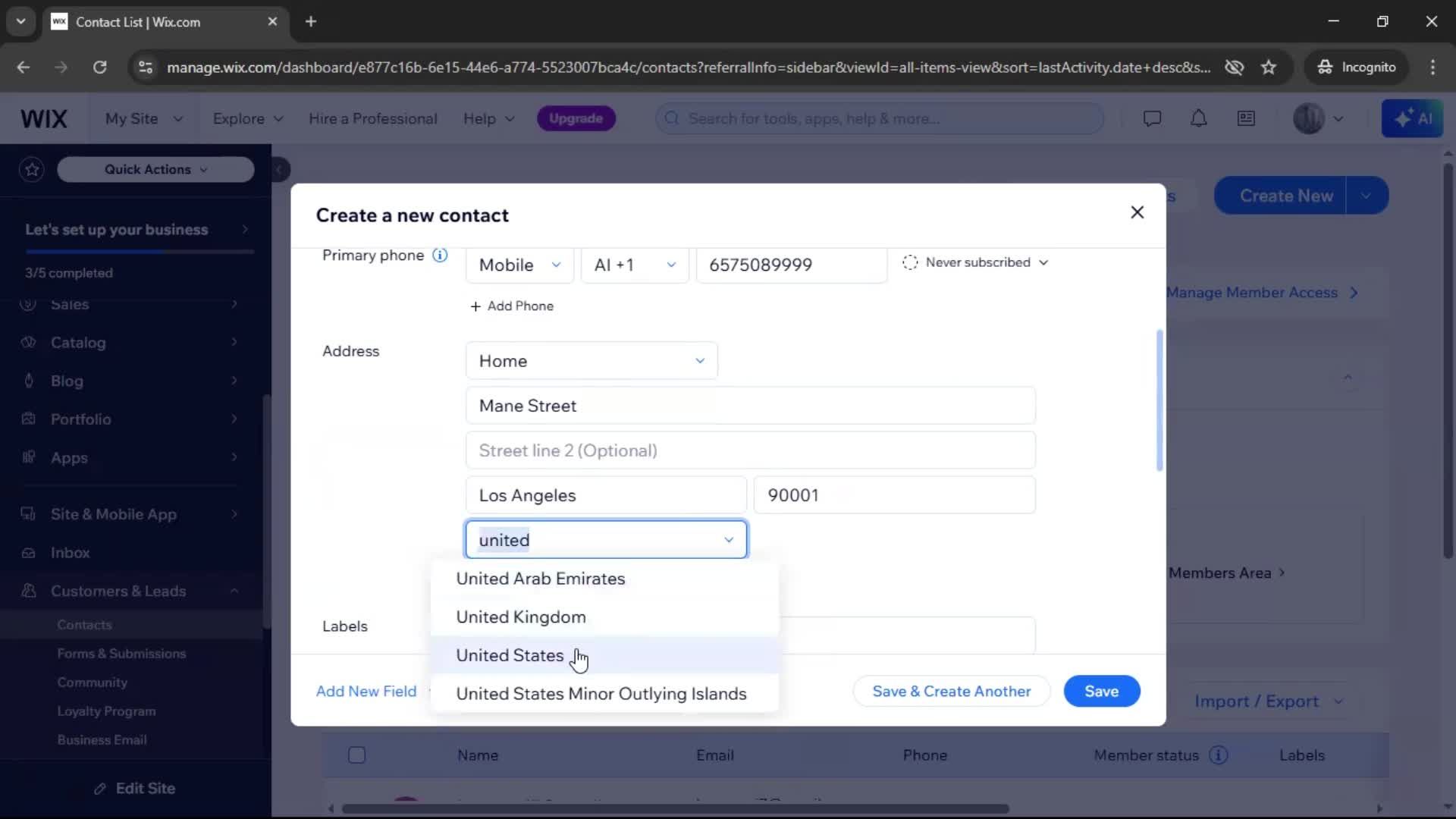The height and width of the screenshot is (819, 1456).
Task: Select United States Minor Outlying Islands
Action: (604, 694)
